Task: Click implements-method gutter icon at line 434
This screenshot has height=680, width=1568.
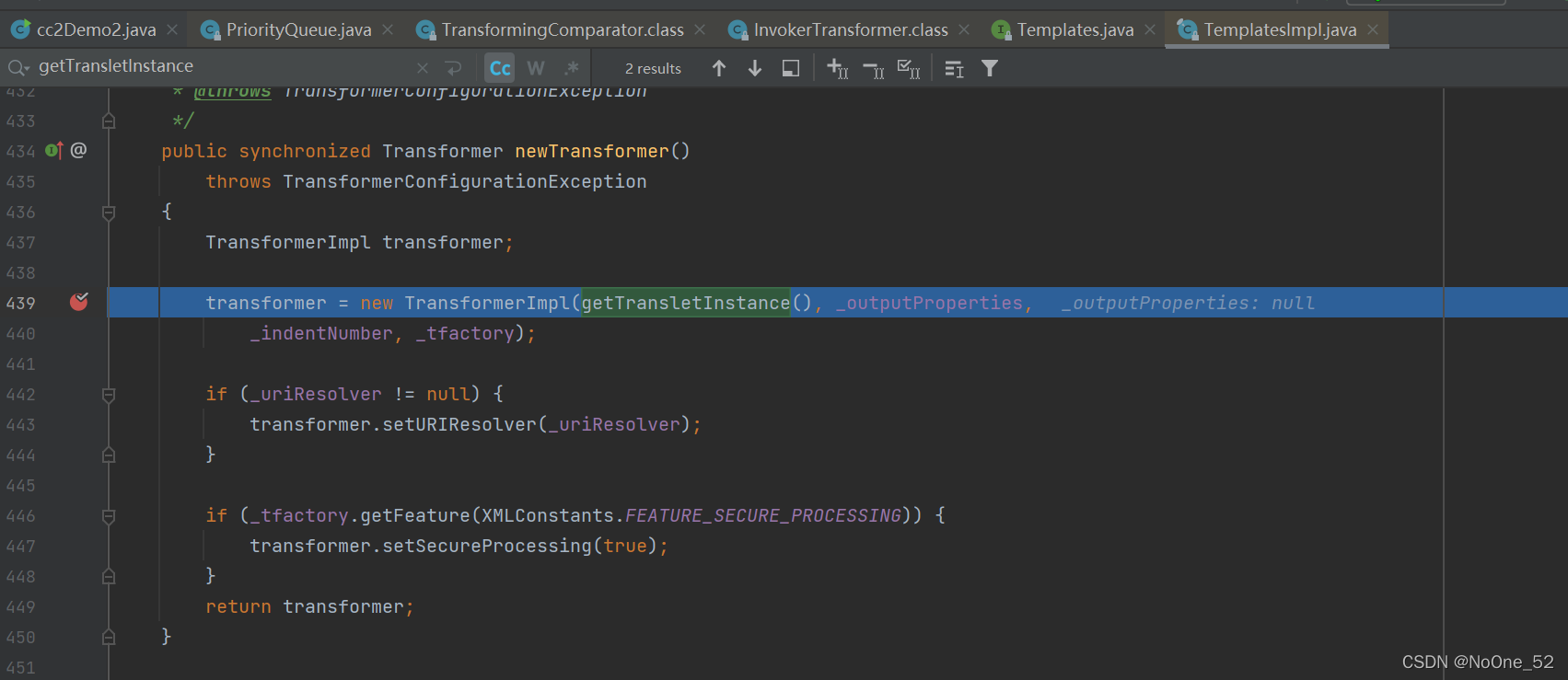Action: (x=54, y=150)
